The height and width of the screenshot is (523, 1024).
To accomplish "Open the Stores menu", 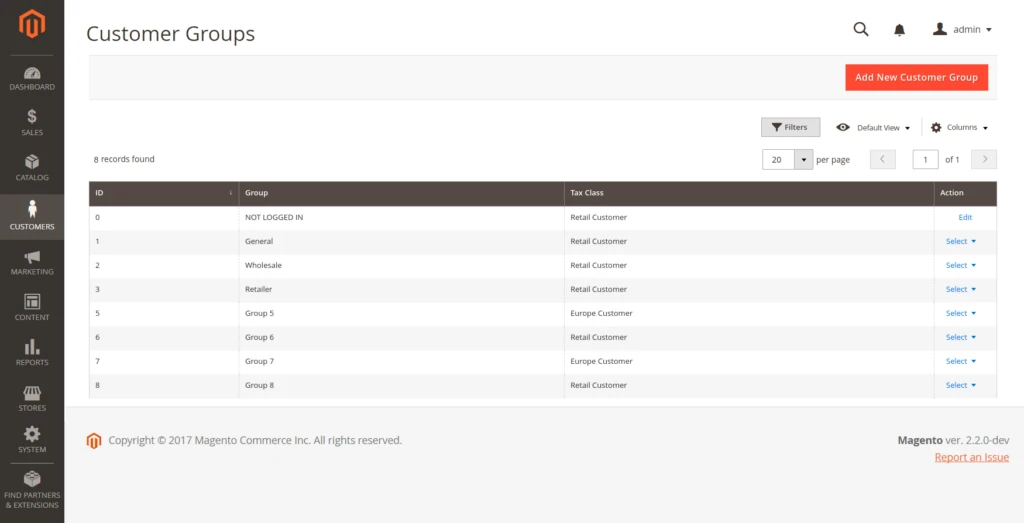I will tap(32, 398).
